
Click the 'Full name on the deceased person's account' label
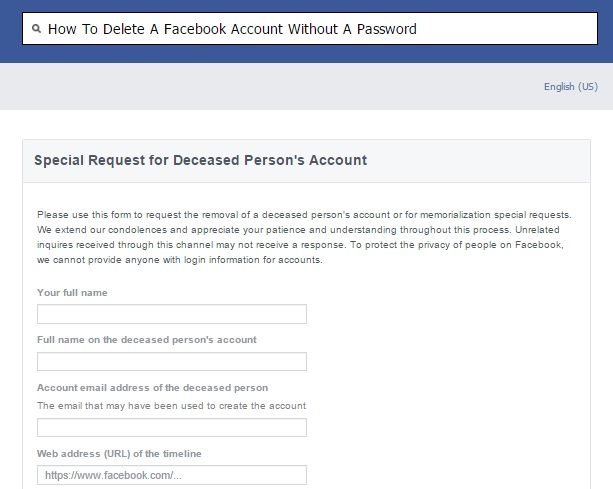click(147, 340)
